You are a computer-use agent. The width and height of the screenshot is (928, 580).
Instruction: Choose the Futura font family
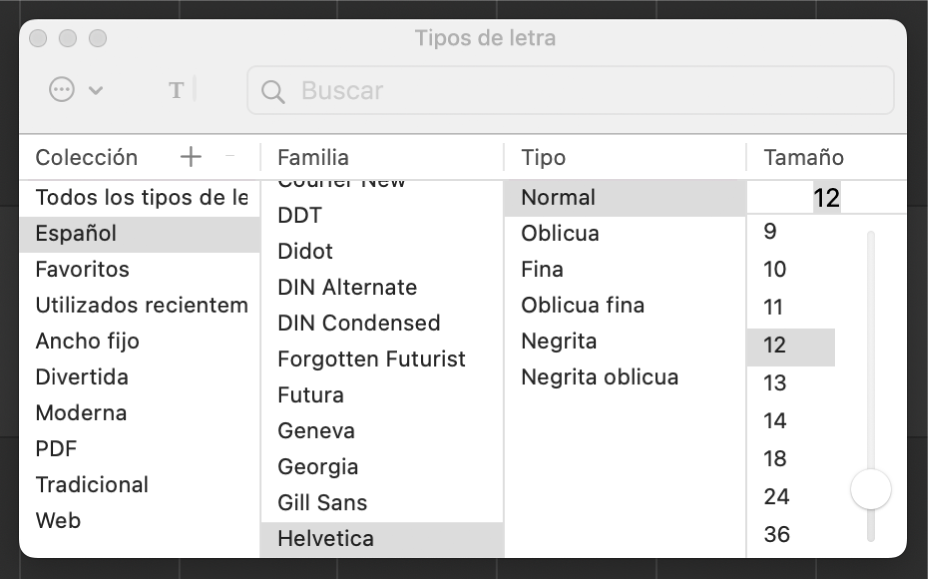click(x=310, y=395)
